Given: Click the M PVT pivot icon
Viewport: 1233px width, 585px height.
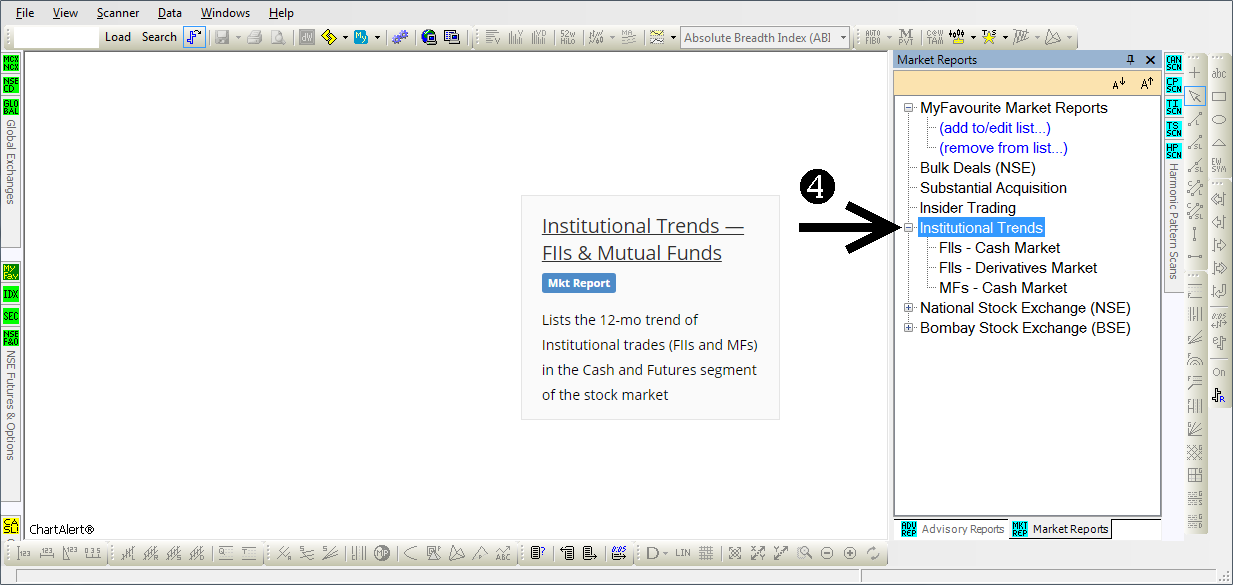Looking at the screenshot, I should coord(907,37).
